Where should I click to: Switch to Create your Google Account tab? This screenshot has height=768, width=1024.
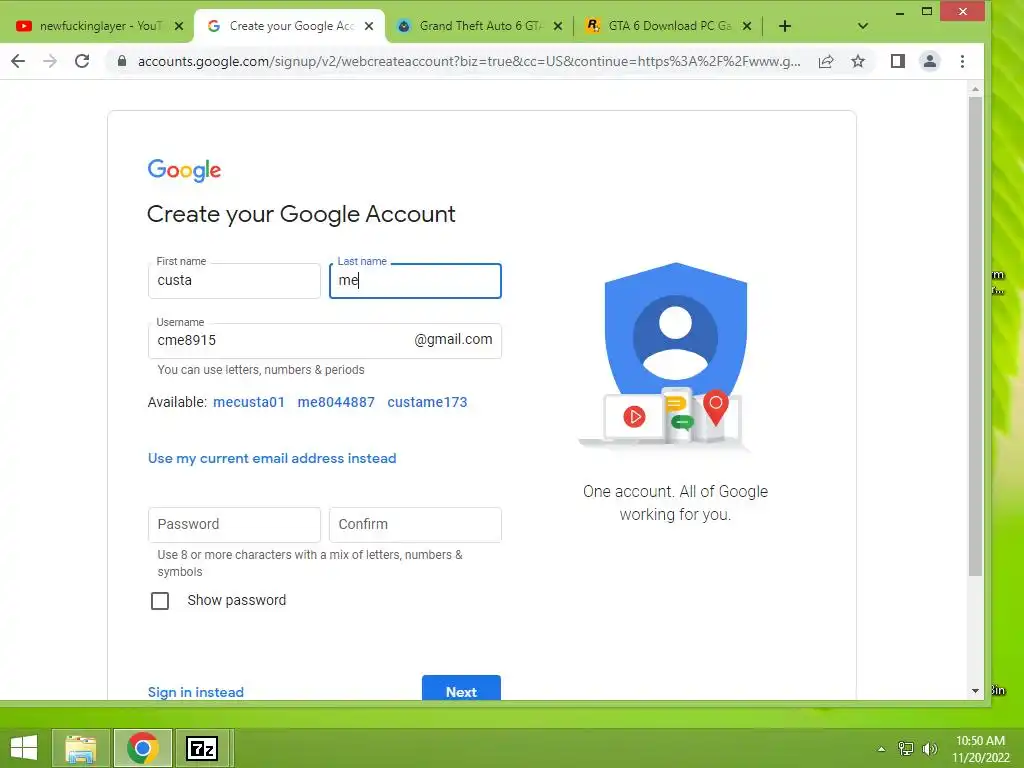[x=287, y=26]
